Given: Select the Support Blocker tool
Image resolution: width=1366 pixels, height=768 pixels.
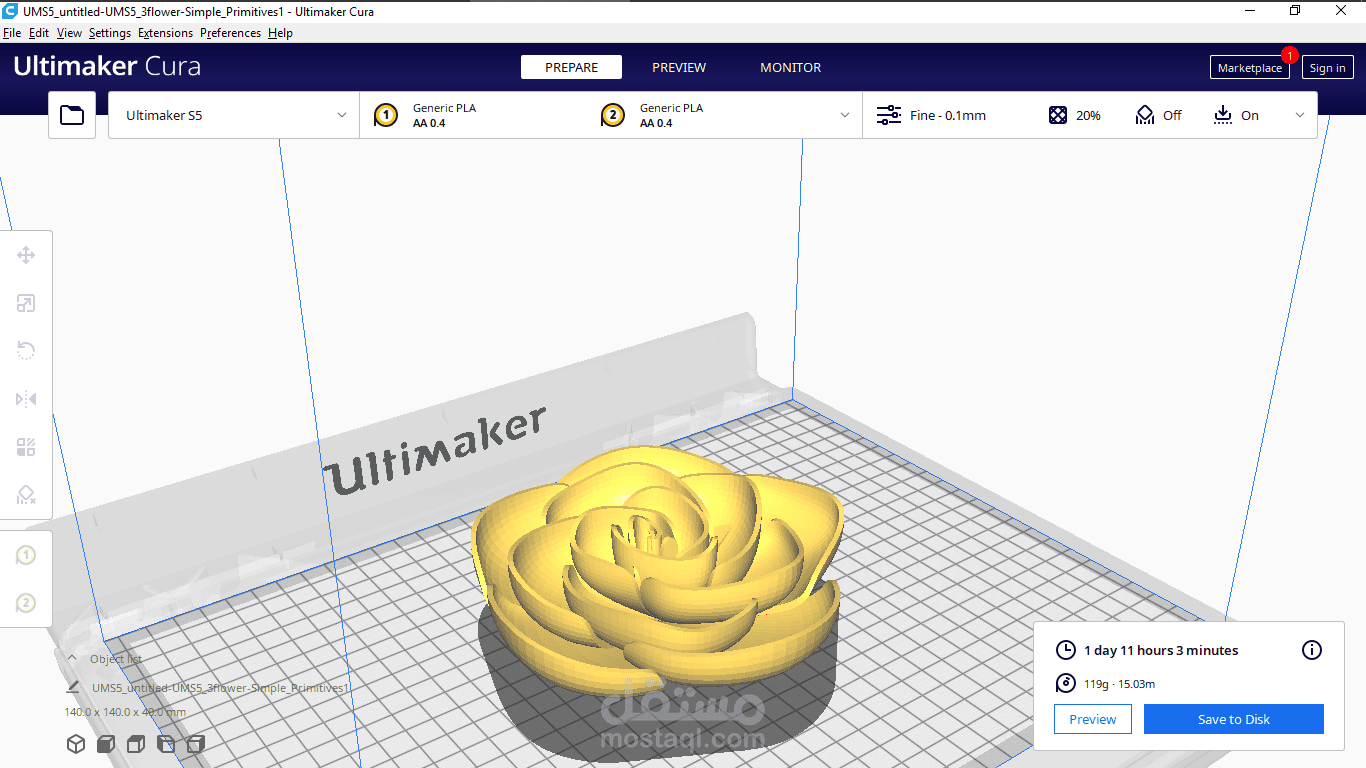Looking at the screenshot, I should 26,494.
